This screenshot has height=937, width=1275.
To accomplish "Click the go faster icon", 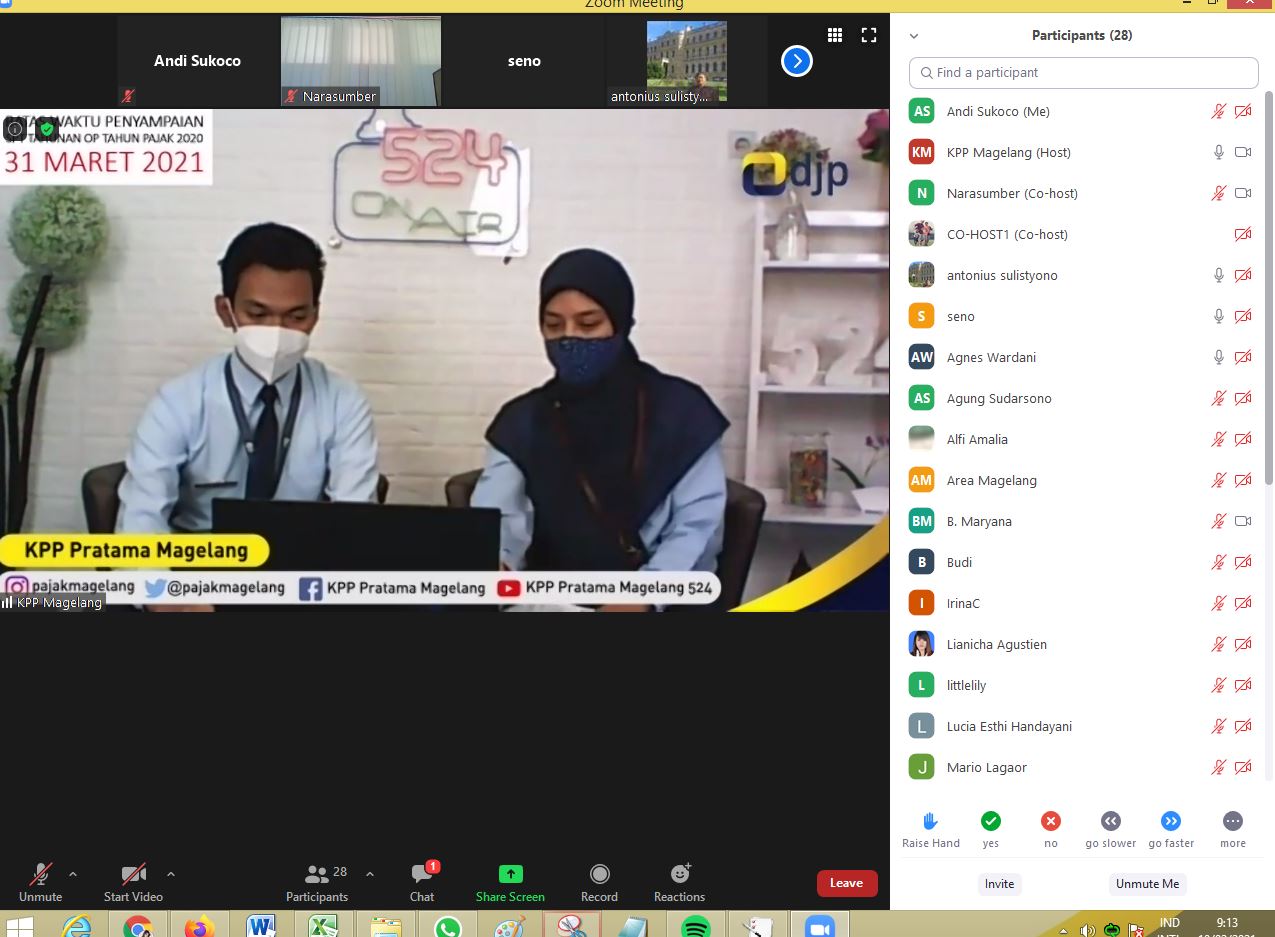I will pyautogui.click(x=1170, y=821).
